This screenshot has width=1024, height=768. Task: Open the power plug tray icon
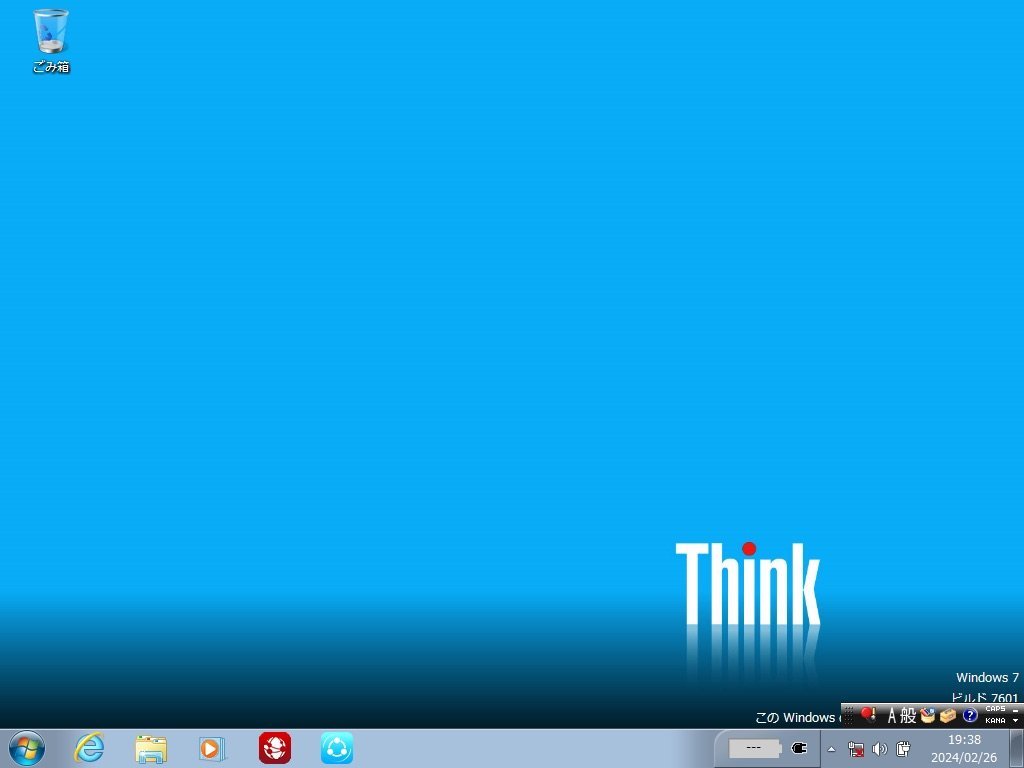904,749
